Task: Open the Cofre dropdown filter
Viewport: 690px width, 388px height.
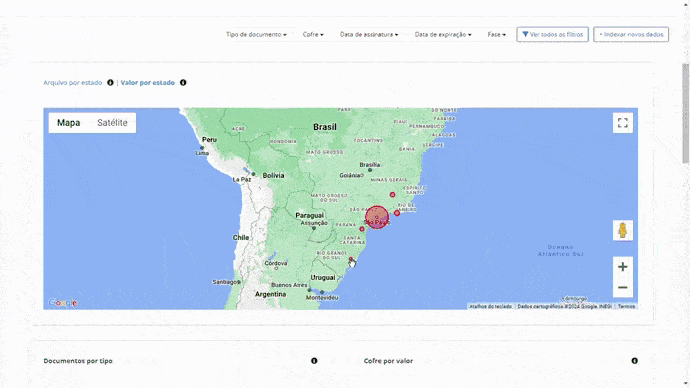Action: coord(313,34)
